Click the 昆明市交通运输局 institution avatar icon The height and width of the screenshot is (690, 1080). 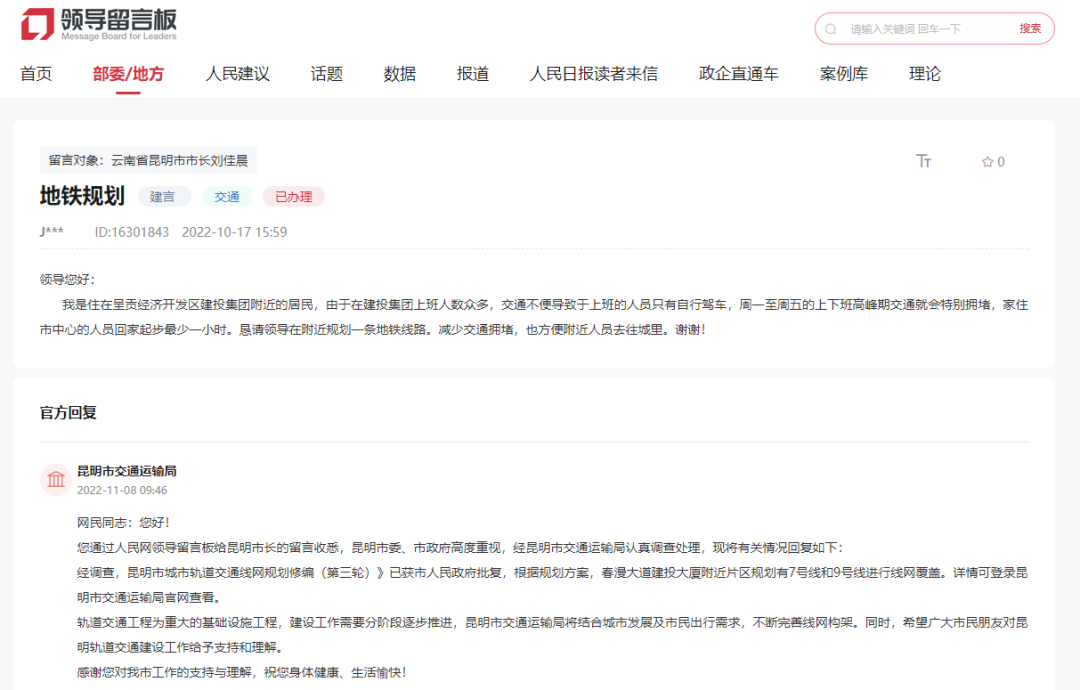coord(55,480)
